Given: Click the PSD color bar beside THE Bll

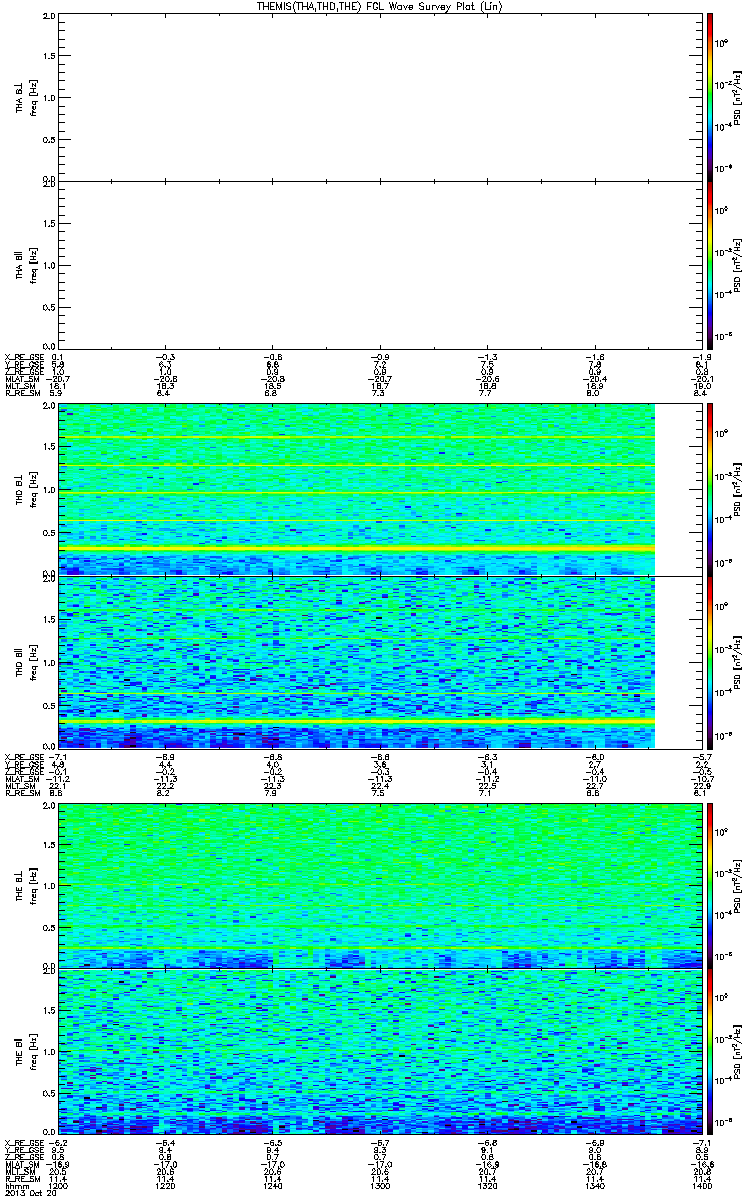Looking at the screenshot, I should [710, 1051].
